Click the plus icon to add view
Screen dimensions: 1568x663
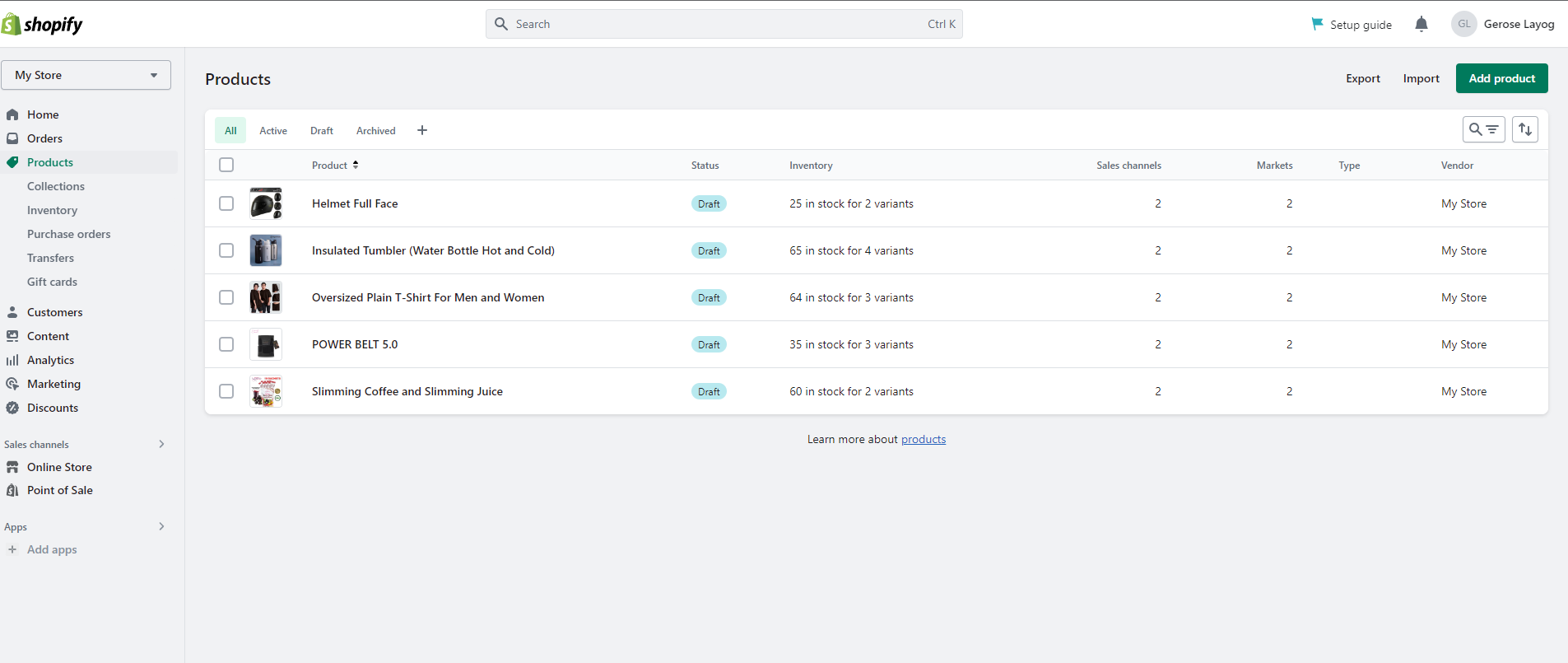422,130
